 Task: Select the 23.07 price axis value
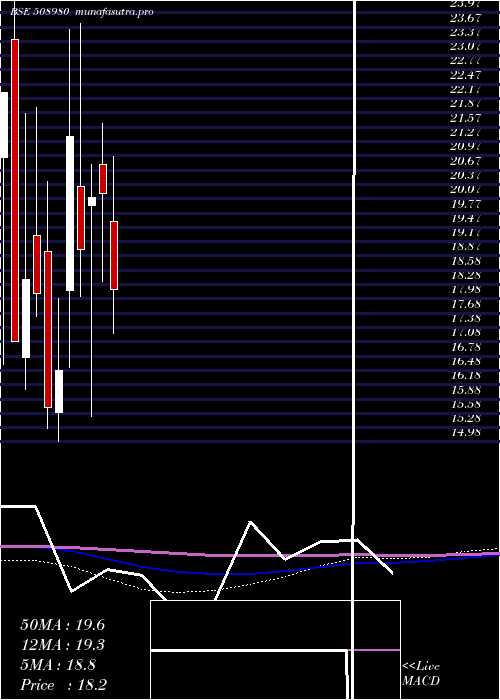pyautogui.click(x=466, y=47)
